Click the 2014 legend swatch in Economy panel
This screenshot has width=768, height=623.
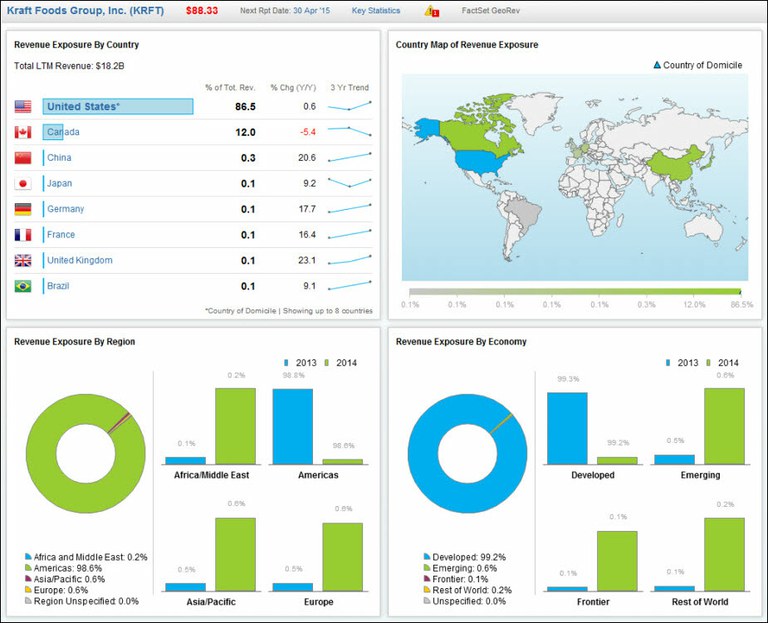[x=708, y=363]
